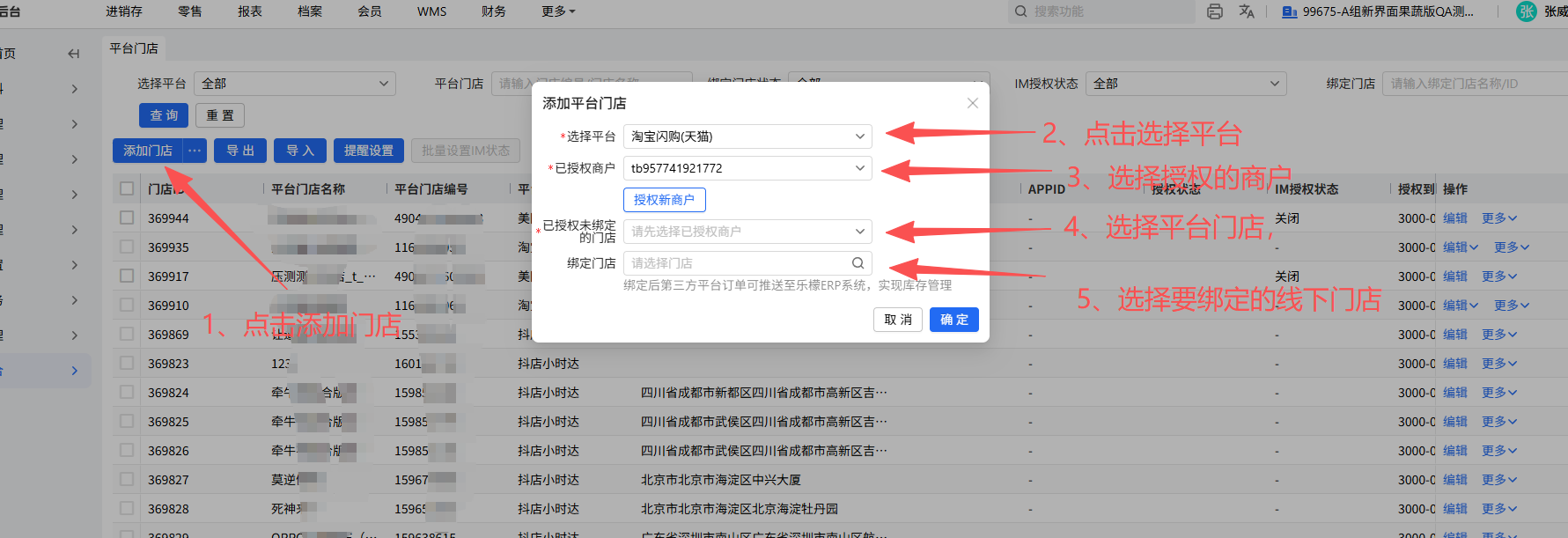This screenshot has height=538, width=1568.
Task: Toggle the select-all checkbox in table header
Action: pyautogui.click(x=127, y=188)
